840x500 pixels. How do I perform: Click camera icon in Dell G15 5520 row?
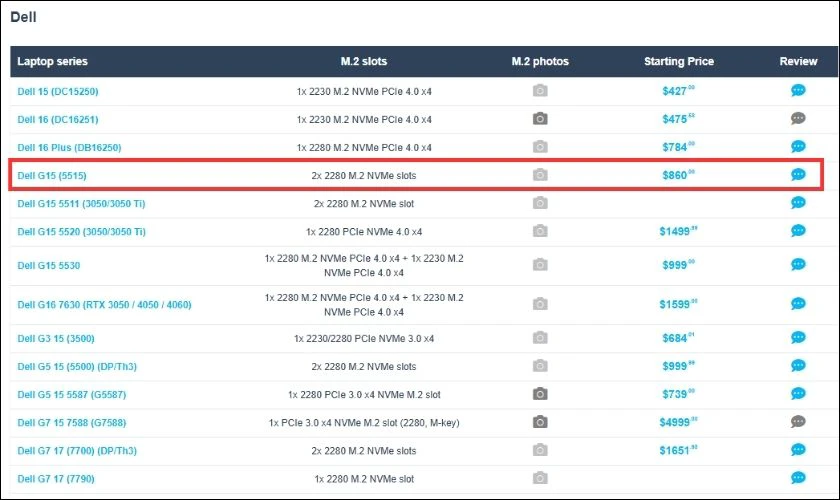click(x=540, y=231)
